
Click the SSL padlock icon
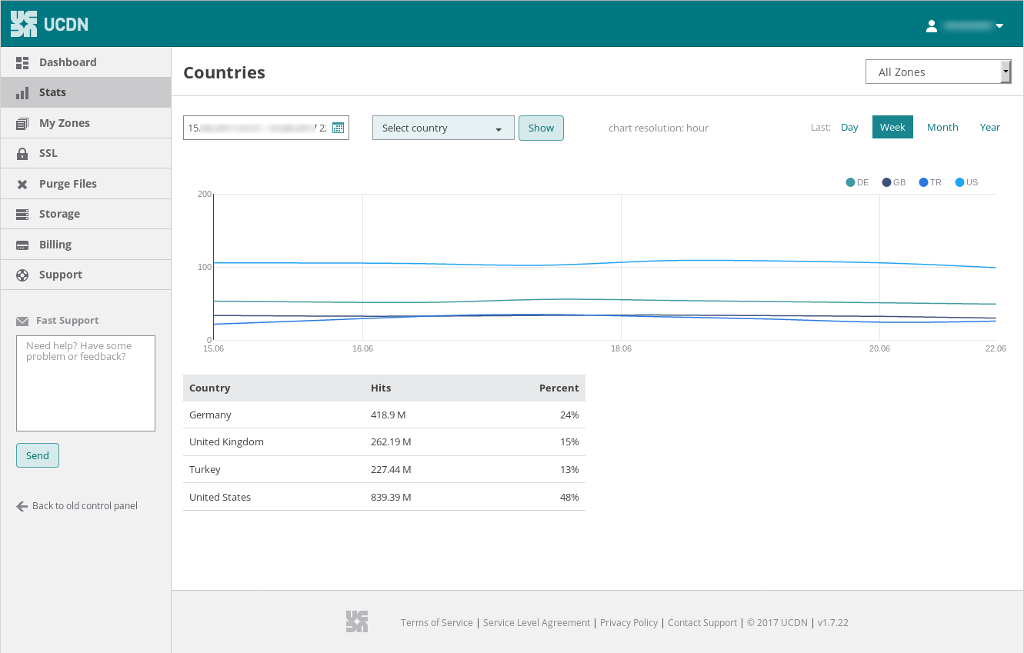coord(22,154)
